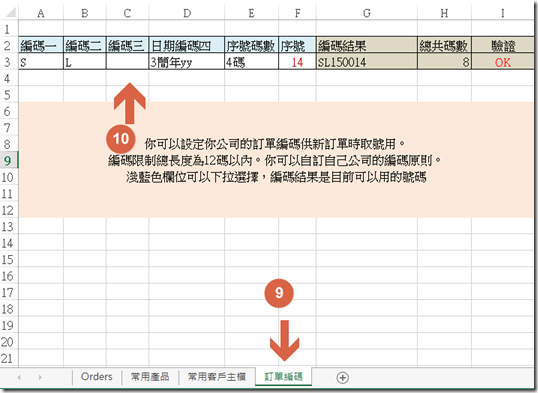The height and width of the screenshot is (393, 538).
Task: Select the 訂單編碼 sheet tab
Action: 283,377
